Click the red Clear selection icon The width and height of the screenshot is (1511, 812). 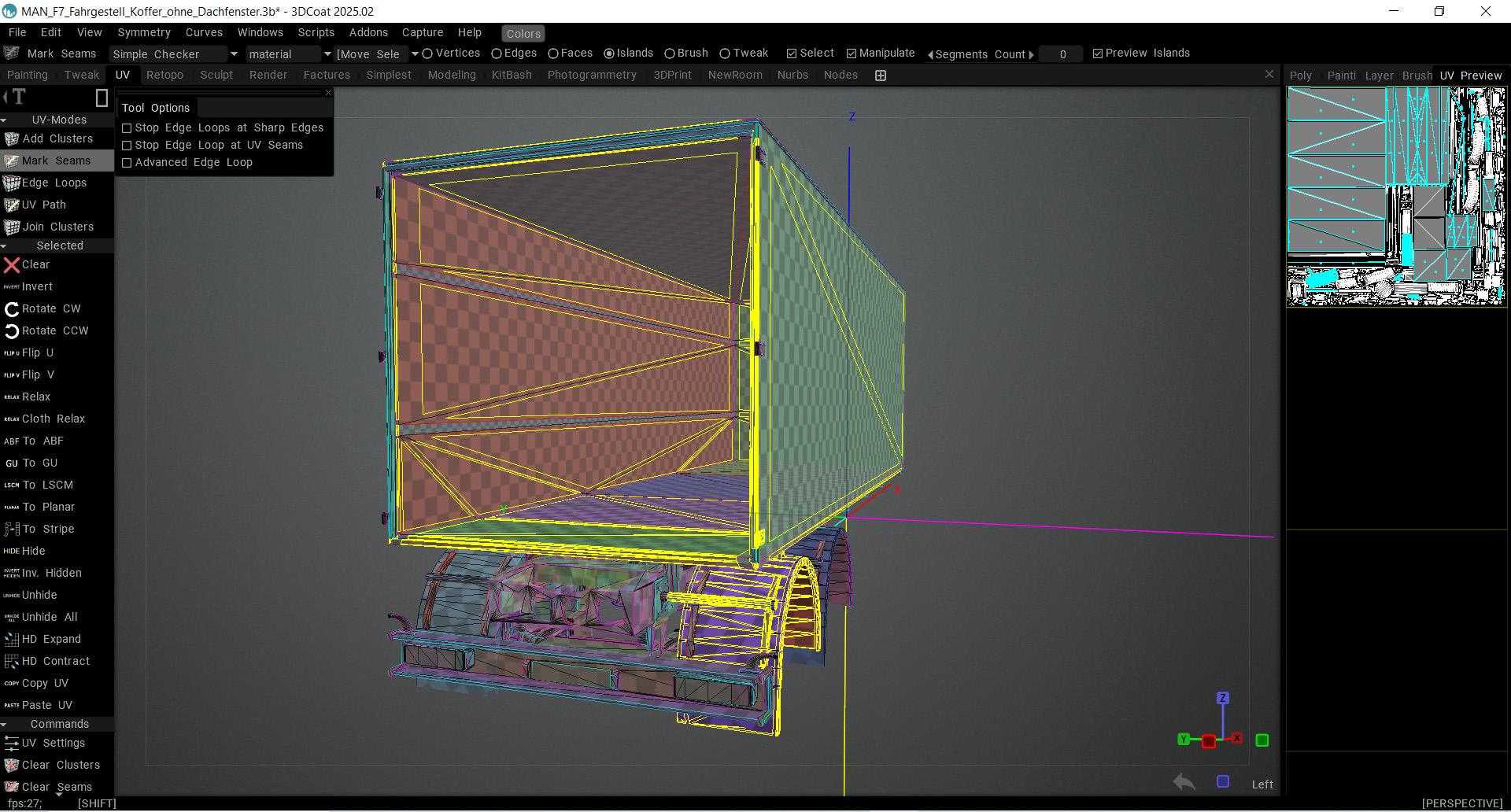point(12,265)
